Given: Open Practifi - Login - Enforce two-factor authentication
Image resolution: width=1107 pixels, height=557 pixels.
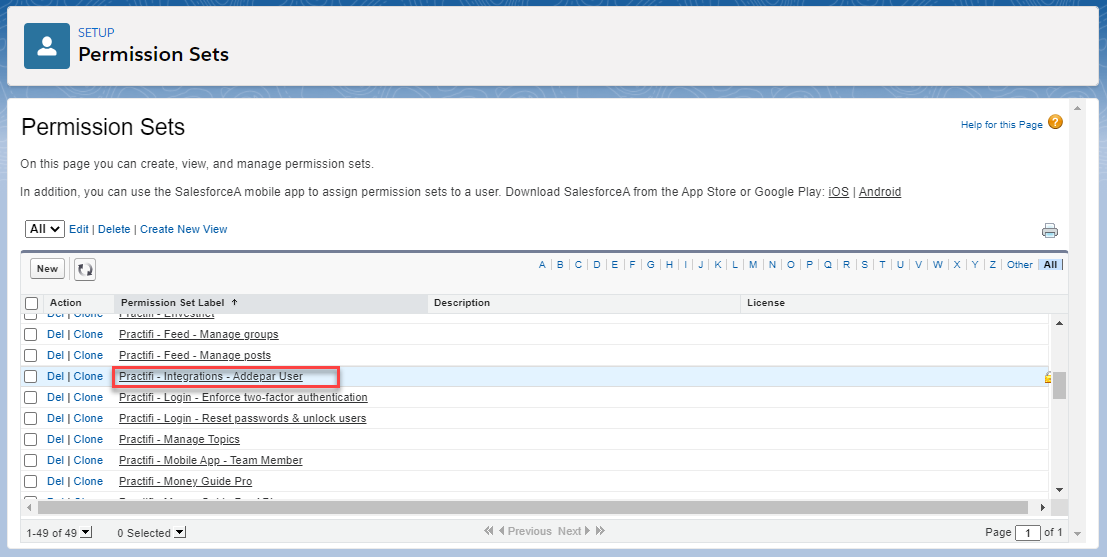Looking at the screenshot, I should point(243,397).
